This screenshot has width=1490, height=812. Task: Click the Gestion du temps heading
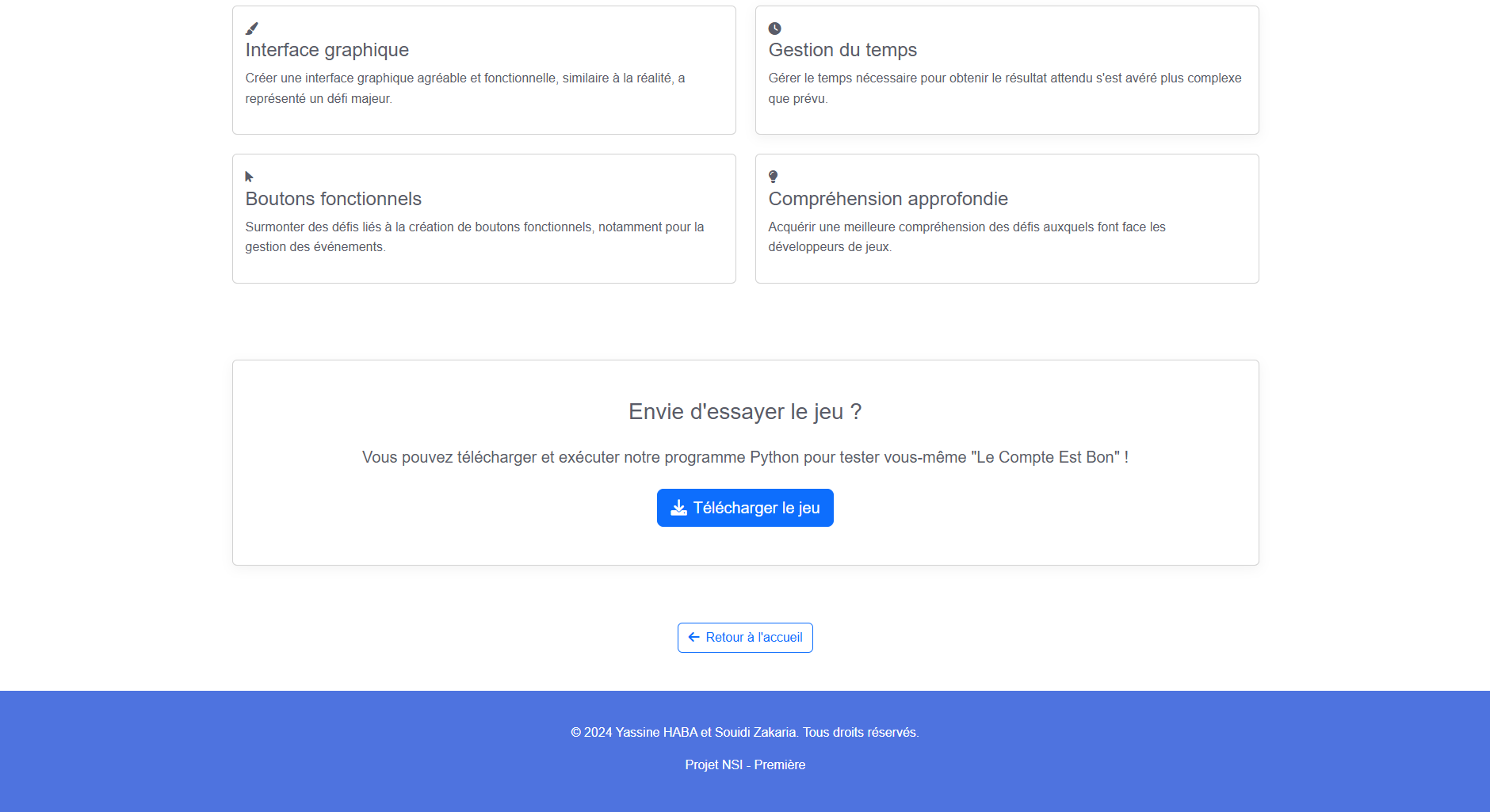click(x=842, y=50)
